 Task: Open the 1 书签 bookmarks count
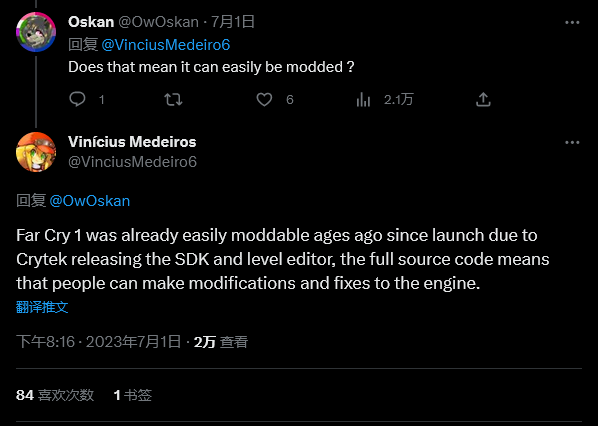(x=133, y=395)
